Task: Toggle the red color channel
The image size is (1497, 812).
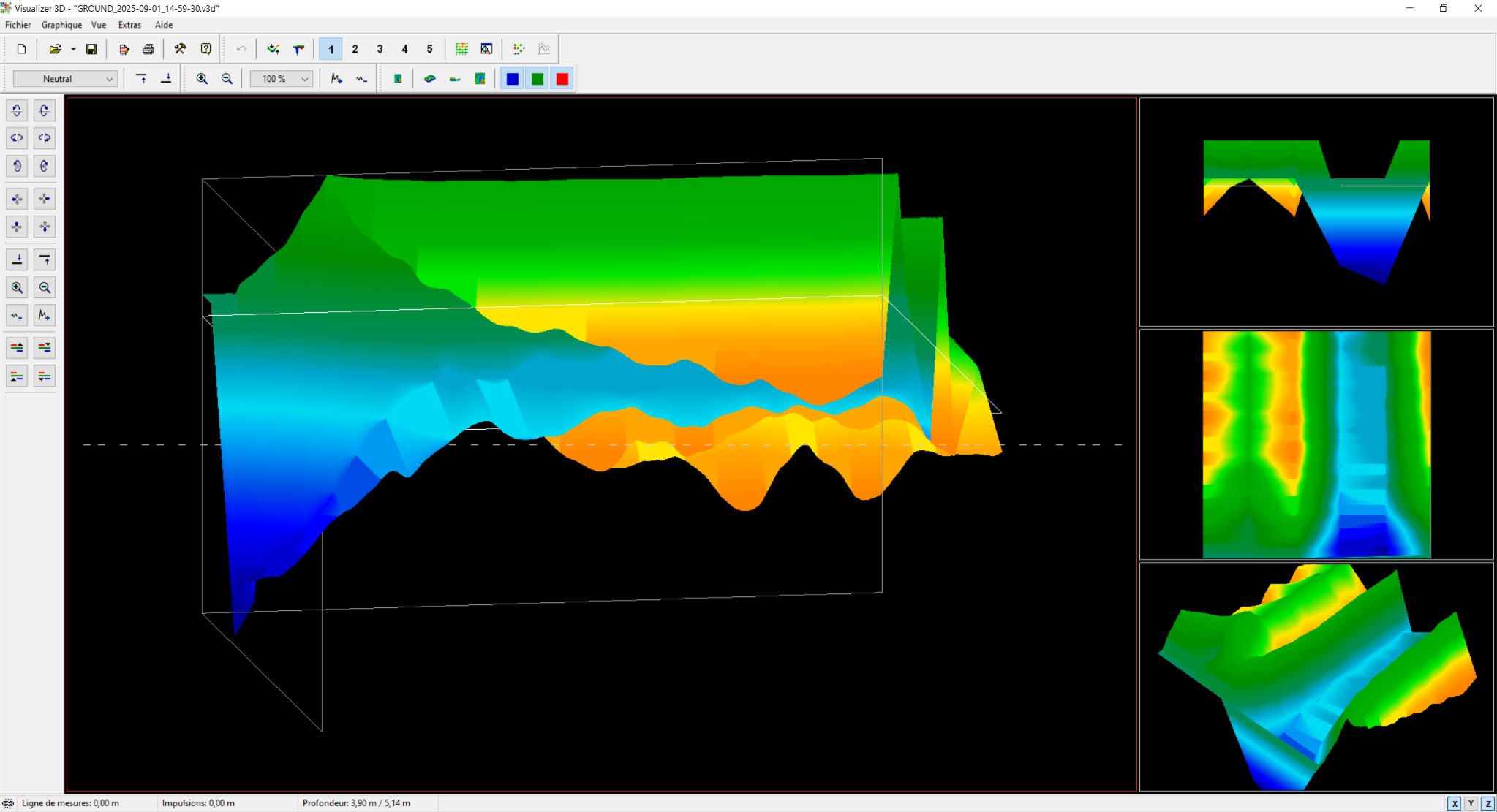Action: coord(562,79)
